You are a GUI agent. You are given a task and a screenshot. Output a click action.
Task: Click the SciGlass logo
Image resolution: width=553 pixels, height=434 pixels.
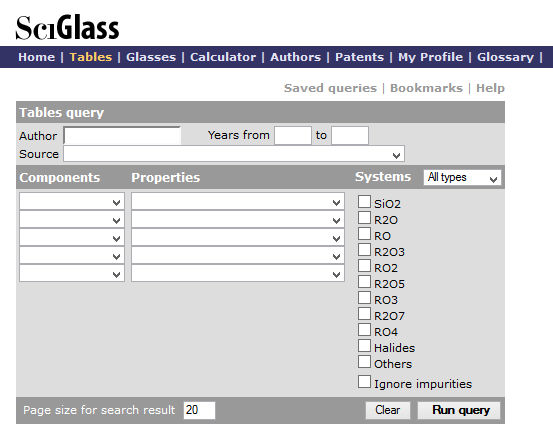click(67, 28)
